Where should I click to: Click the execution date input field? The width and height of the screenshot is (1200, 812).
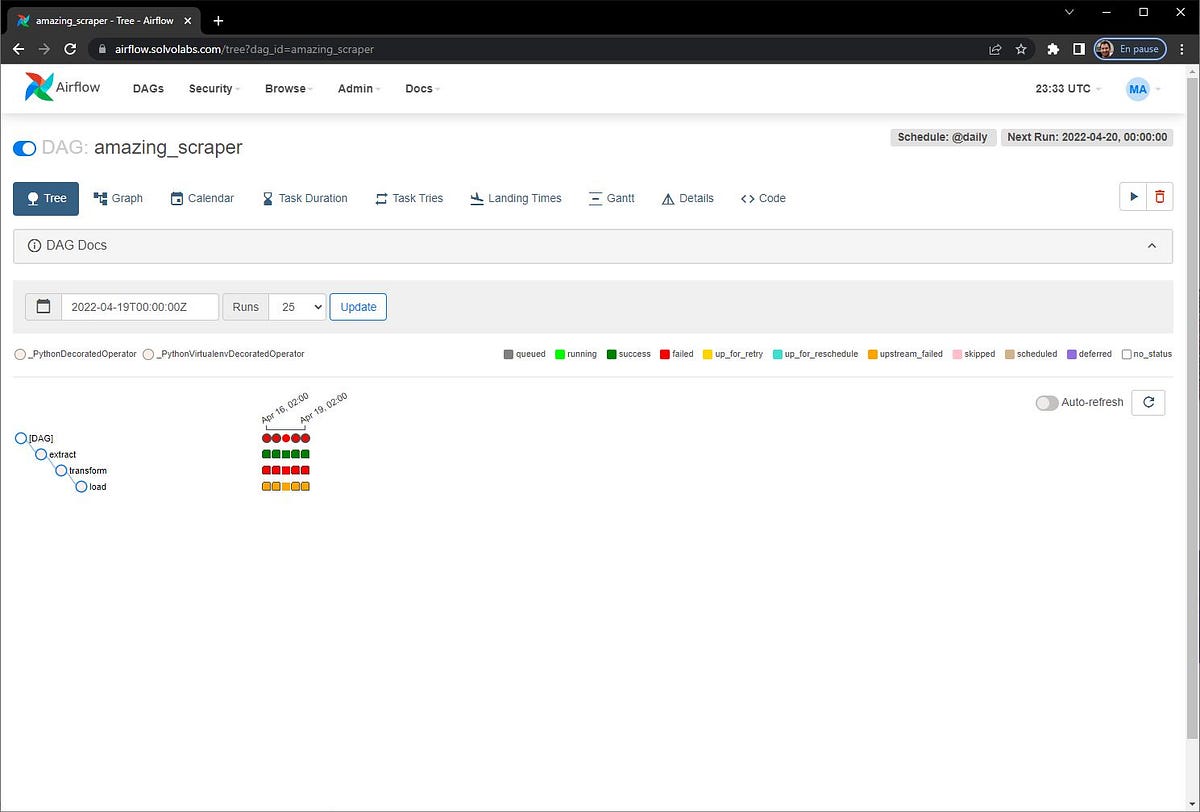[x=140, y=306]
